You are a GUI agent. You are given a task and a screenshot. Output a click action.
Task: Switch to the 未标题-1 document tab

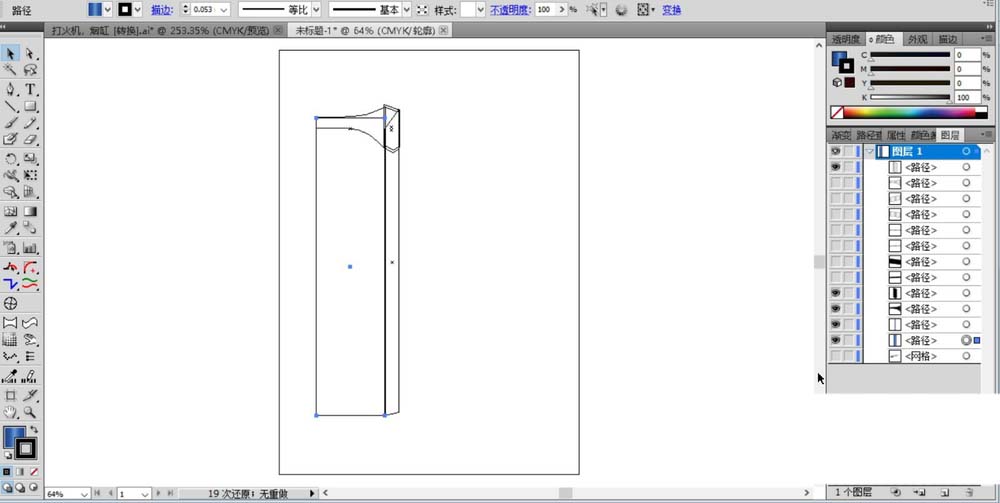[x=370, y=30]
